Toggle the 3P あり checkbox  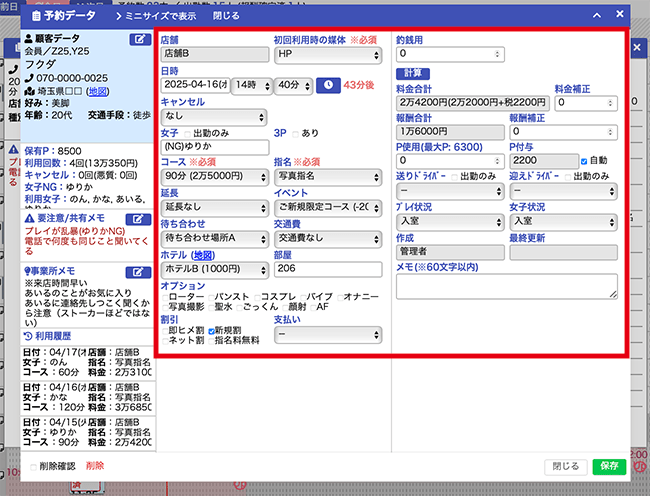(x=296, y=134)
